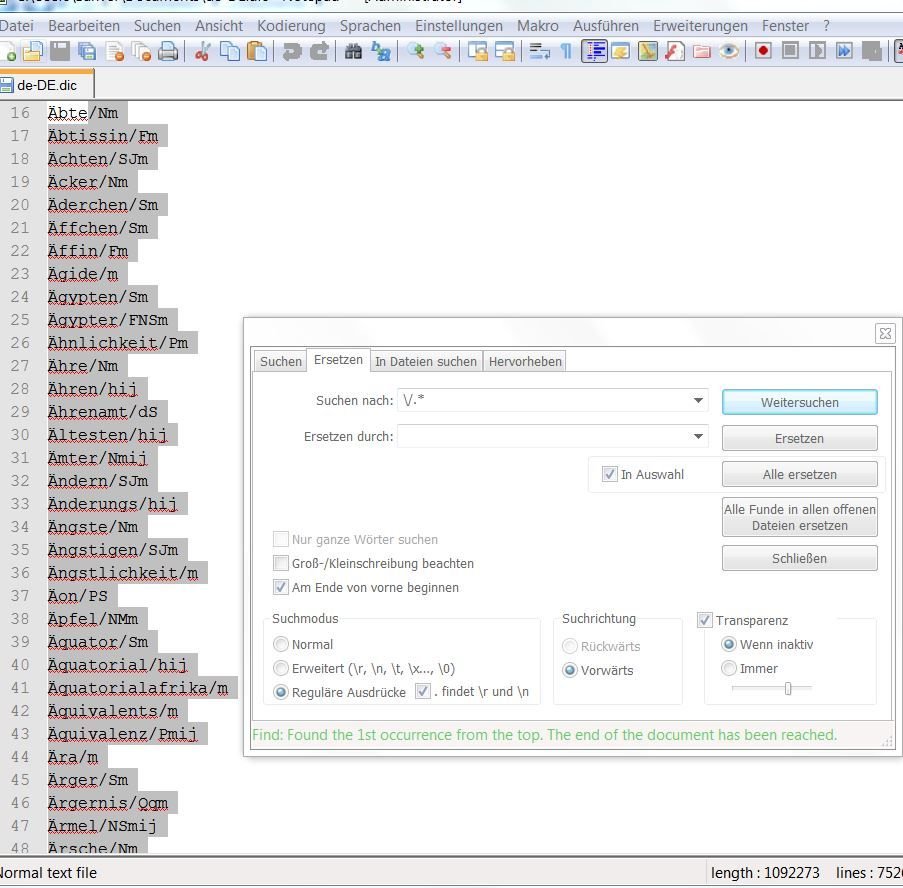Screen dimensions: 903x888
Task: Expand the Suchen nach history dropdown
Action: click(x=698, y=400)
